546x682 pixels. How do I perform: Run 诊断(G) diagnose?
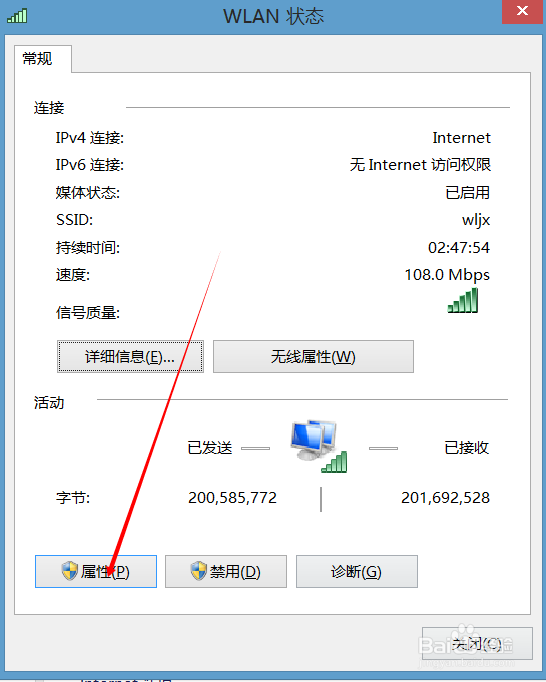[x=357, y=572]
